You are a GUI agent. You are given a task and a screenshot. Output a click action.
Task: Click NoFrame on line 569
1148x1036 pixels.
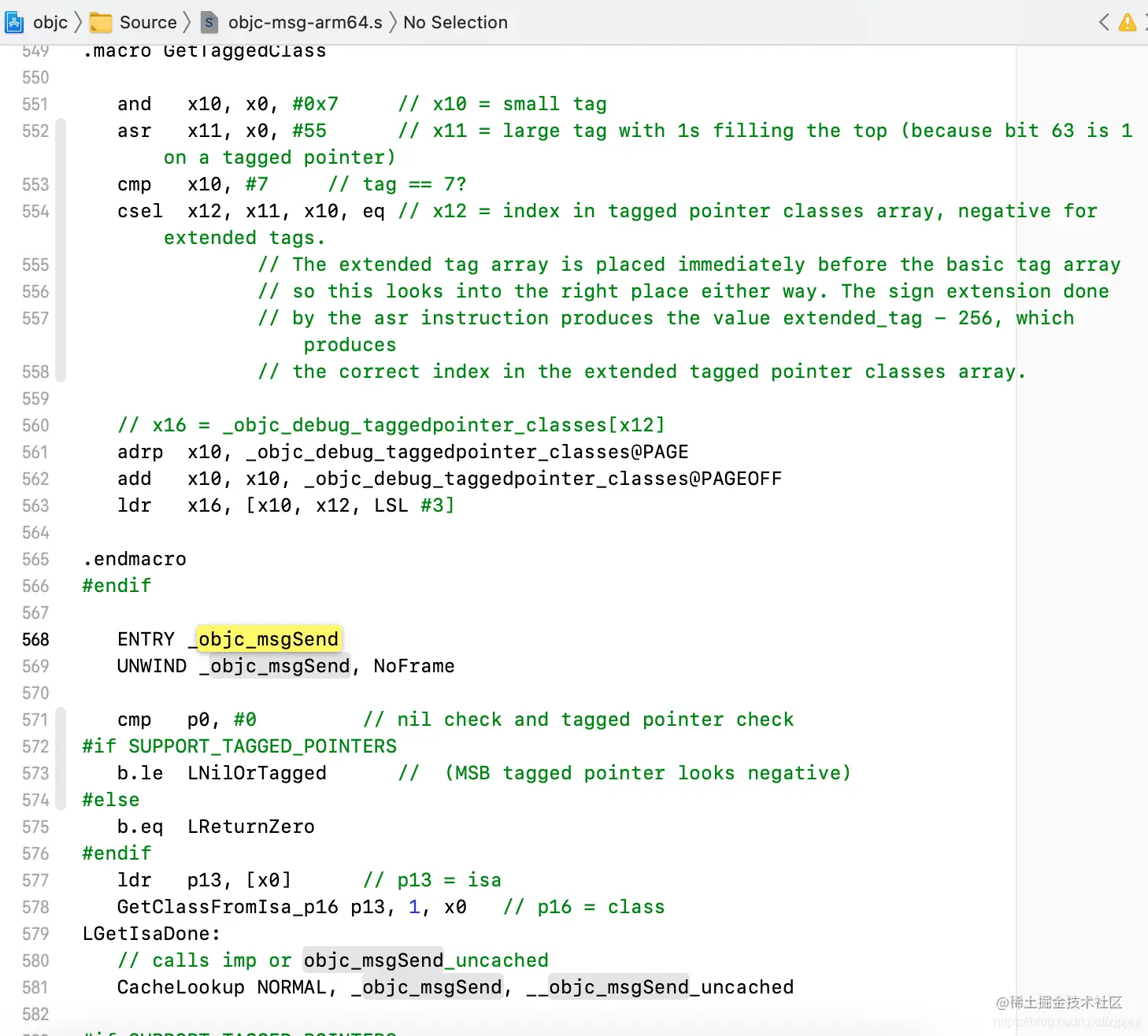414,666
